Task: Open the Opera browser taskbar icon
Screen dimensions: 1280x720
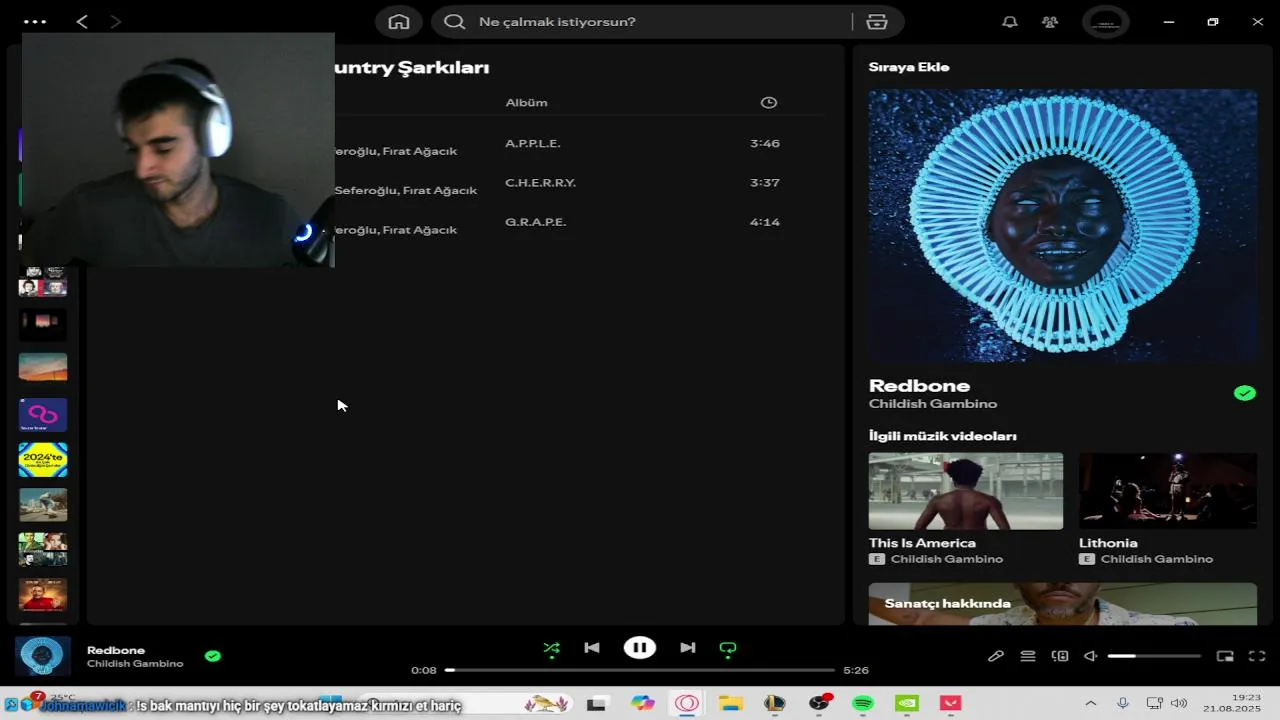Action: pyautogui.click(x=687, y=704)
